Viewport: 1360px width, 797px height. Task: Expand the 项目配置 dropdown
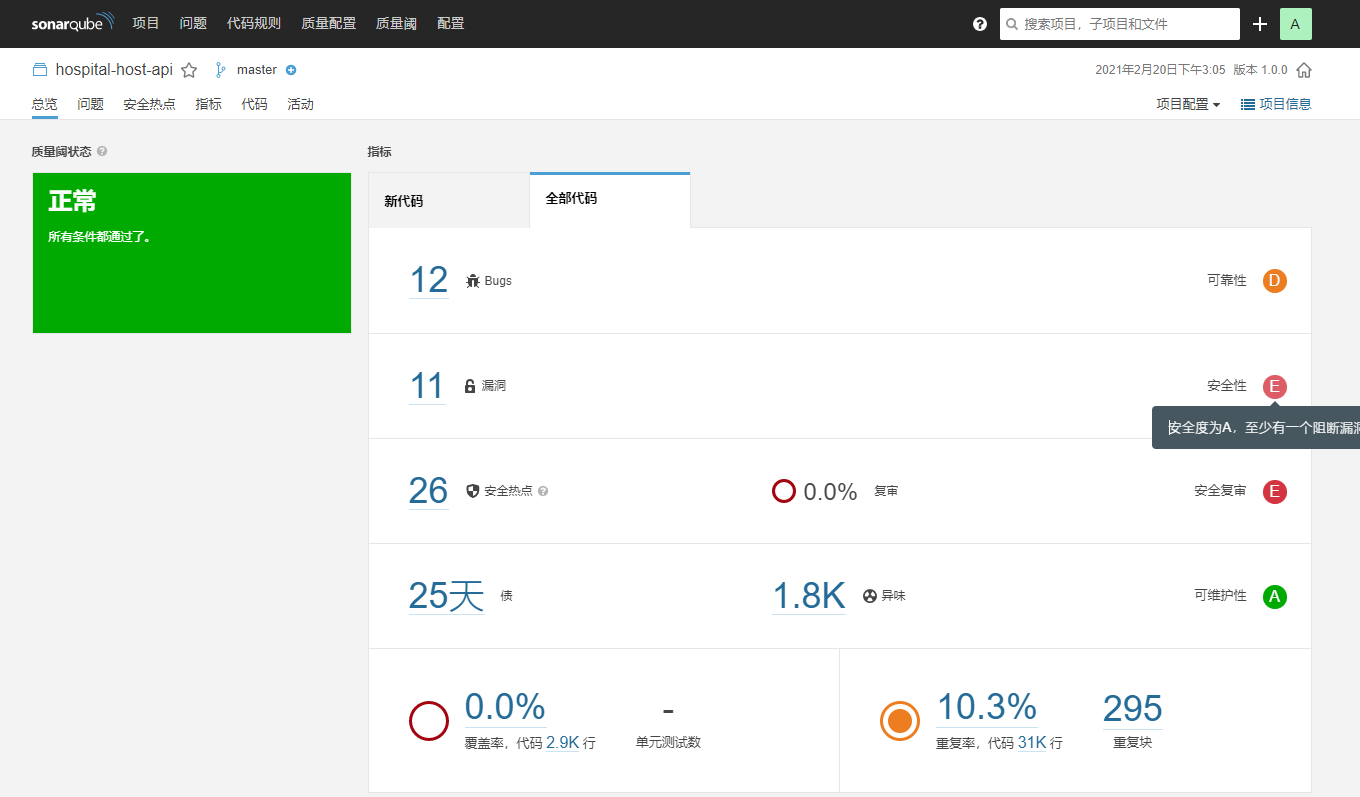tap(1188, 104)
